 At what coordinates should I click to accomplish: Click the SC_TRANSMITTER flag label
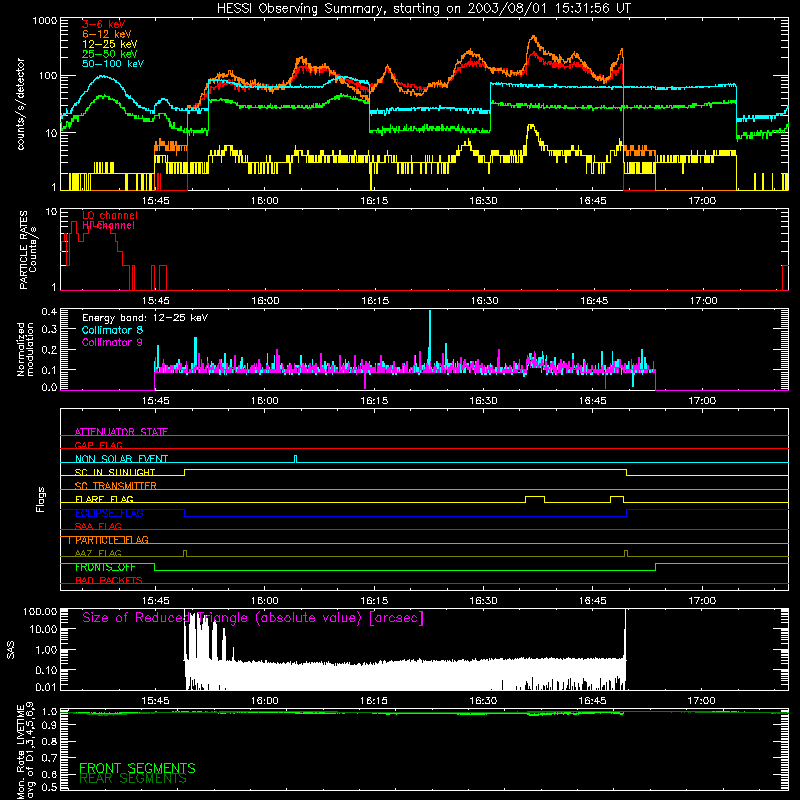pos(115,486)
